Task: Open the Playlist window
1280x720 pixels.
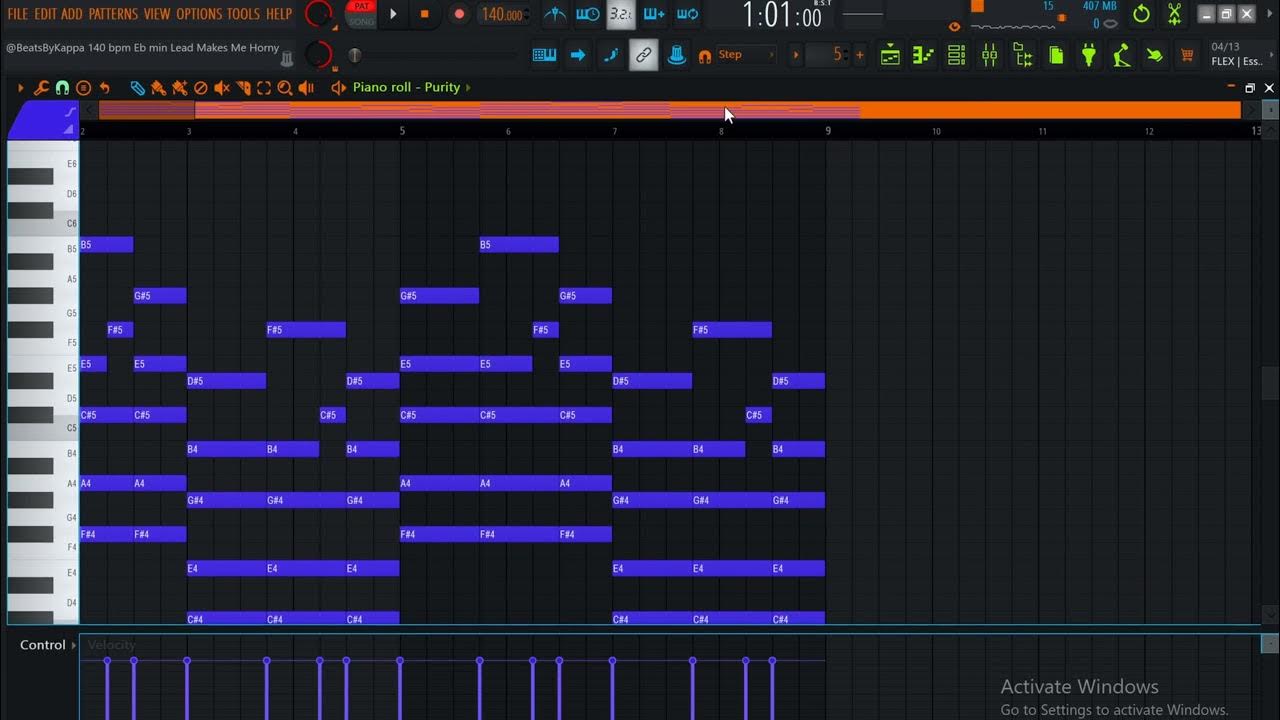Action: tap(890, 55)
